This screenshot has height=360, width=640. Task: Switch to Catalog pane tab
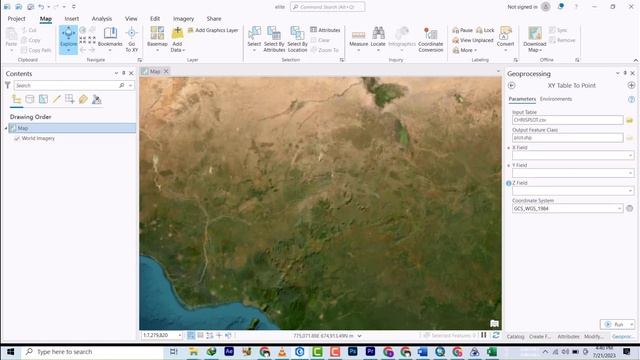click(515, 336)
